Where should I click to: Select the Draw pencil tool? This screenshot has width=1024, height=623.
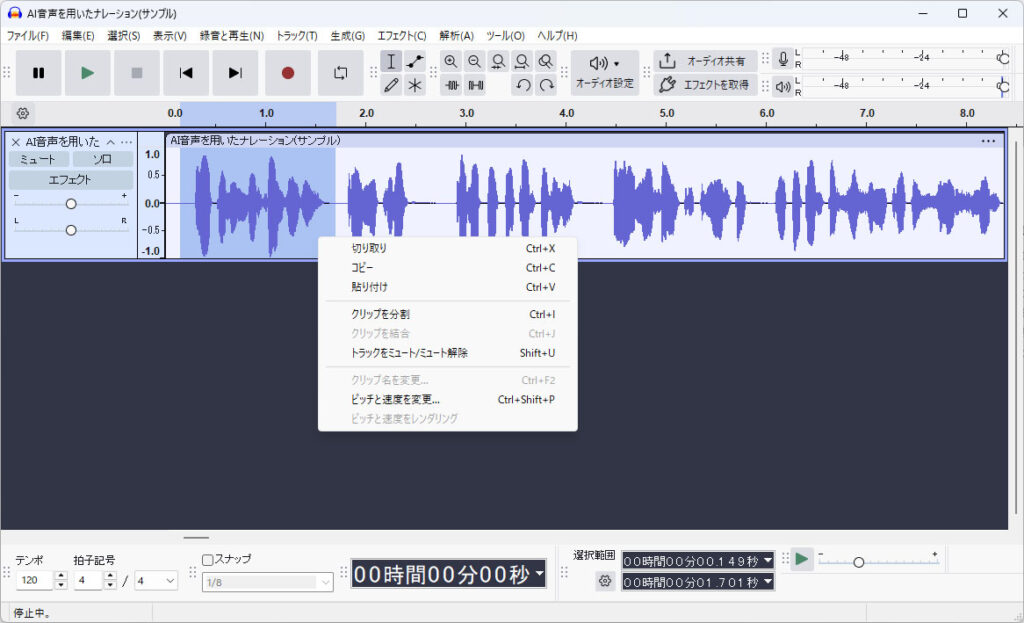[391, 85]
